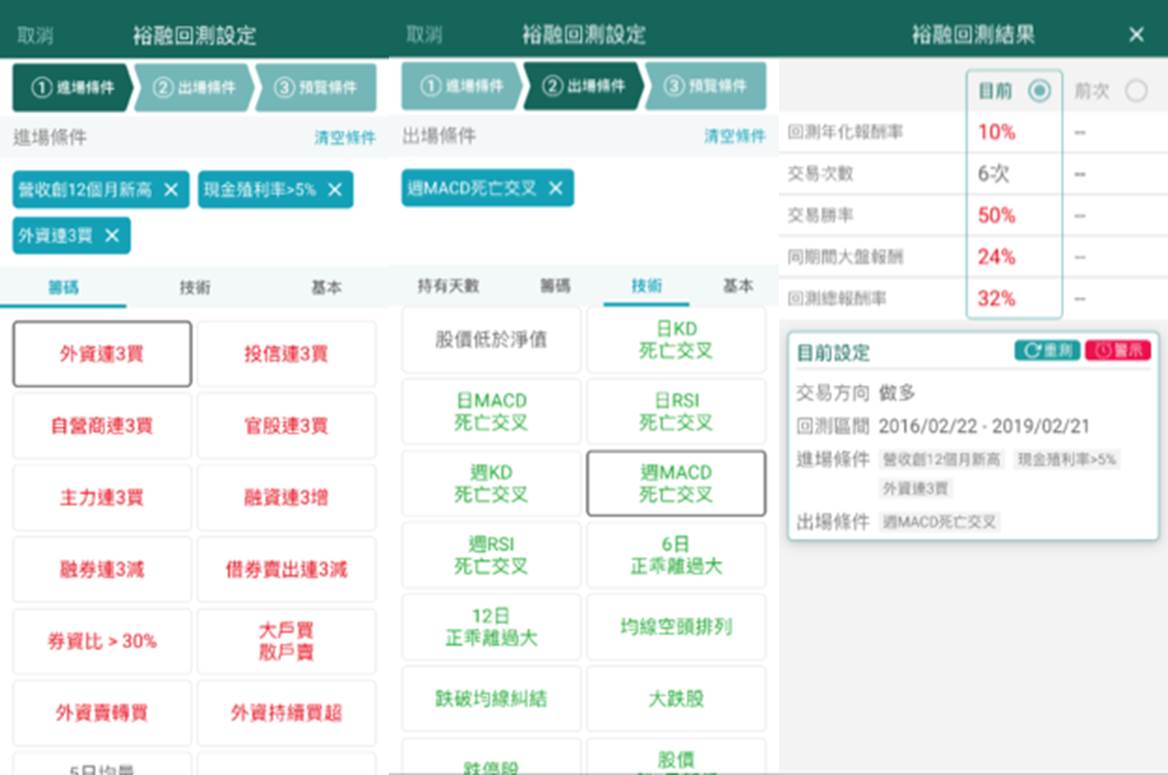Select the 外資持續買超 condition tile

click(287, 712)
